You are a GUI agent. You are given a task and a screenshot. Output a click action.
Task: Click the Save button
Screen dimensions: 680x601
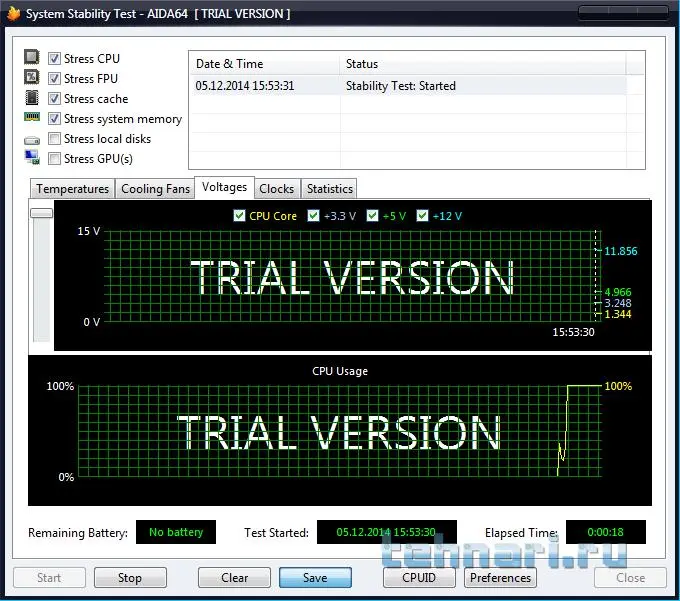315,578
